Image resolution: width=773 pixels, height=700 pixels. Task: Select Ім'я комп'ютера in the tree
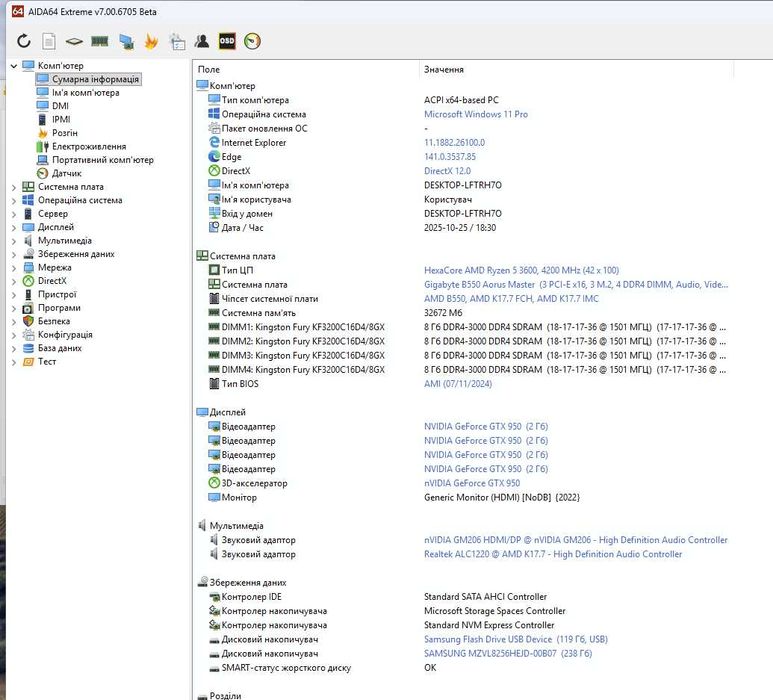86,93
